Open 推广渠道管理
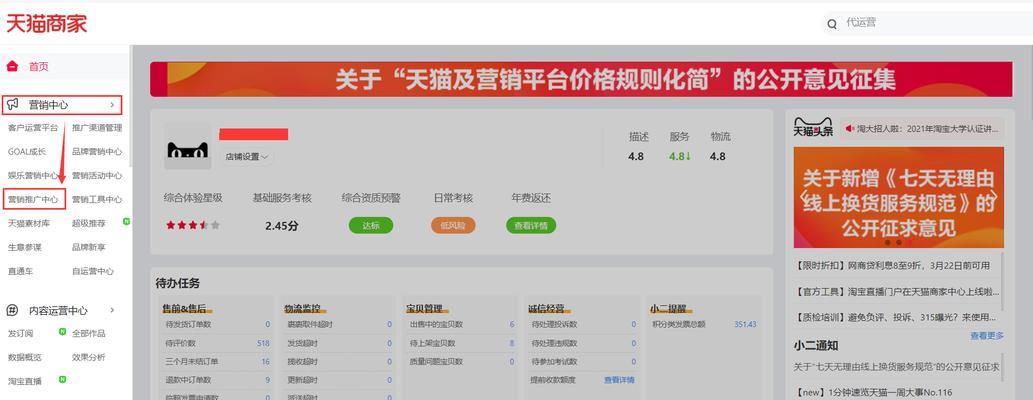Image resolution: width=1033 pixels, height=400 pixels. point(97,128)
